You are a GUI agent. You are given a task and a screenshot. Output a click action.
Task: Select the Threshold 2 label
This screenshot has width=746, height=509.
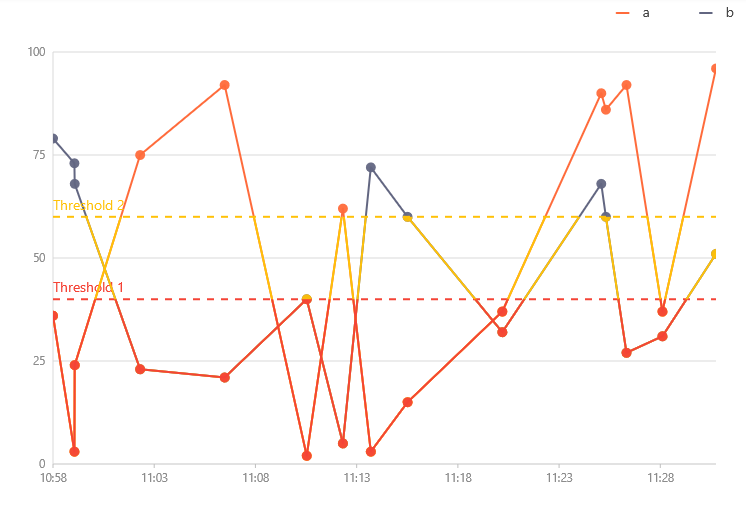(x=88, y=205)
